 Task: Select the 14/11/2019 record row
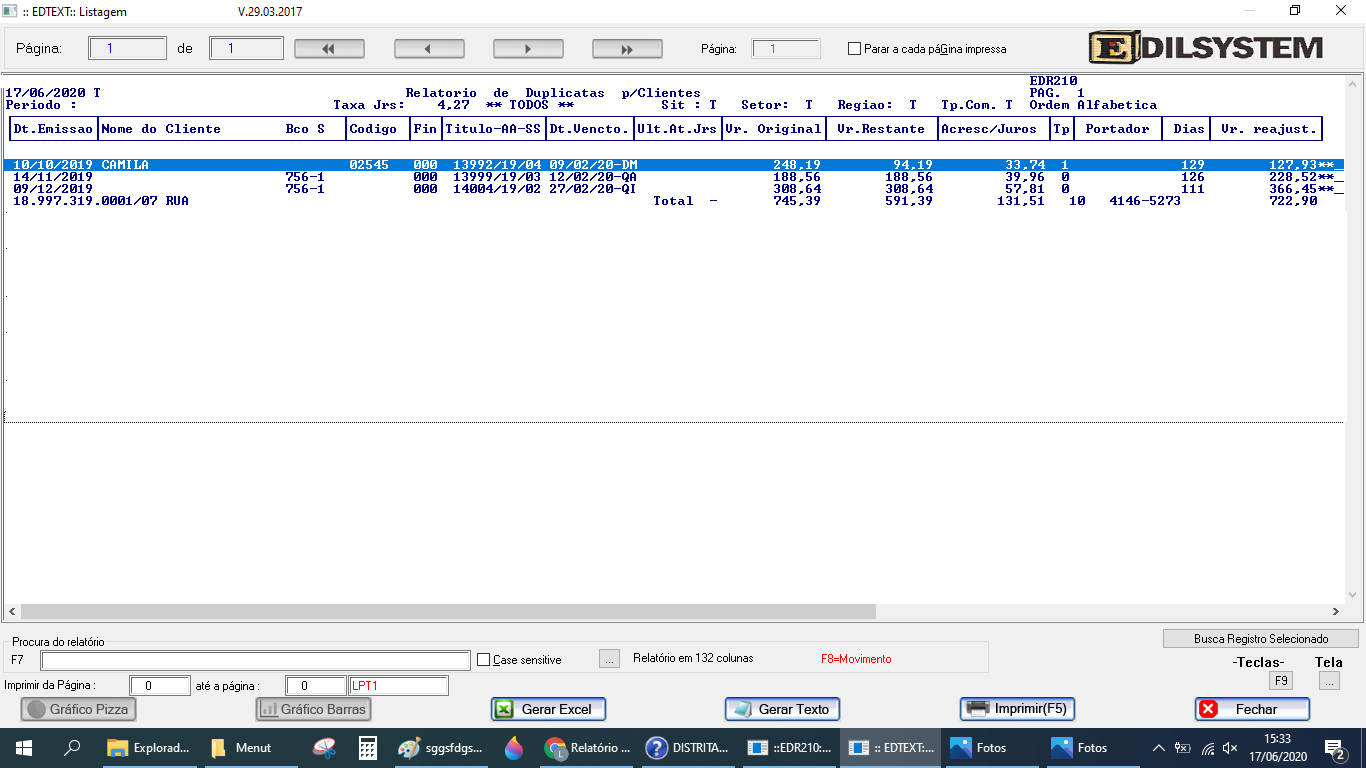pos(400,177)
